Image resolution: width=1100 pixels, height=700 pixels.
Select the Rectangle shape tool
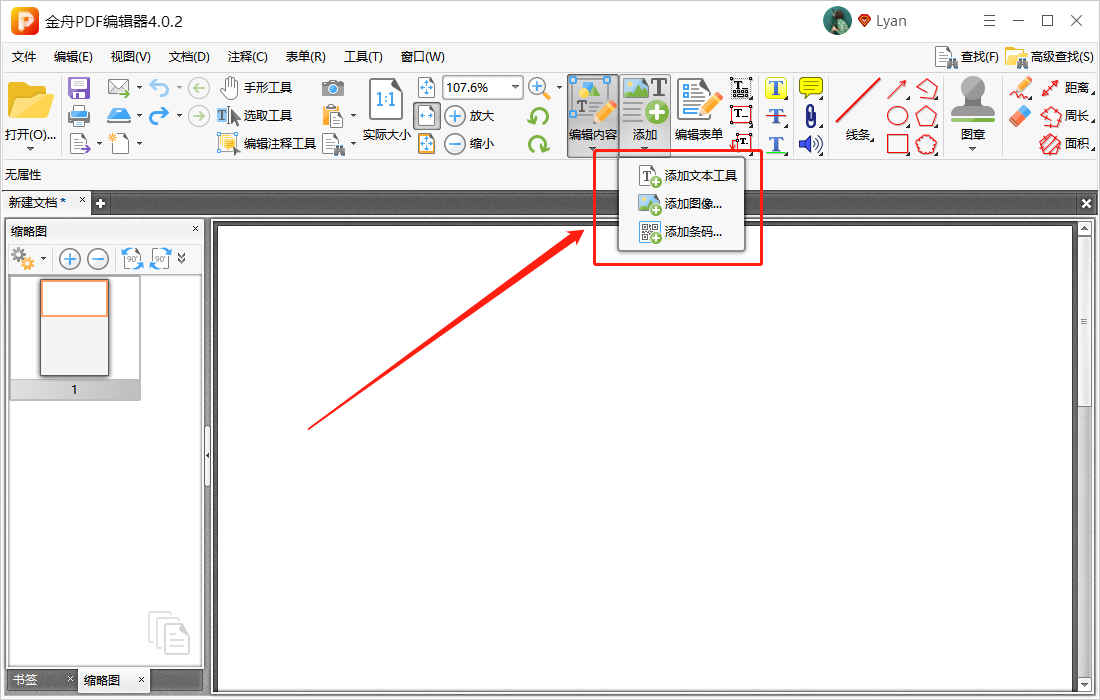[898, 144]
